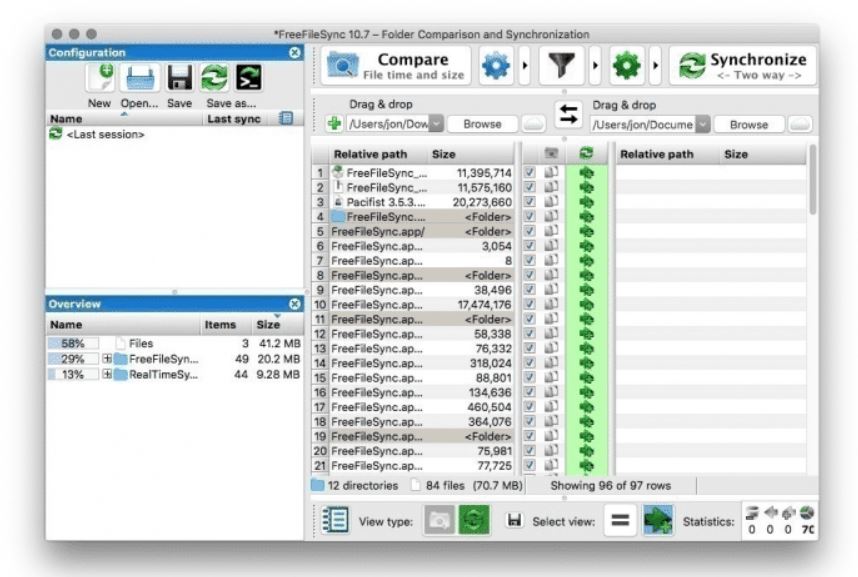
Task: Toggle the checkbox for Pacifist row 3
Action: point(530,202)
